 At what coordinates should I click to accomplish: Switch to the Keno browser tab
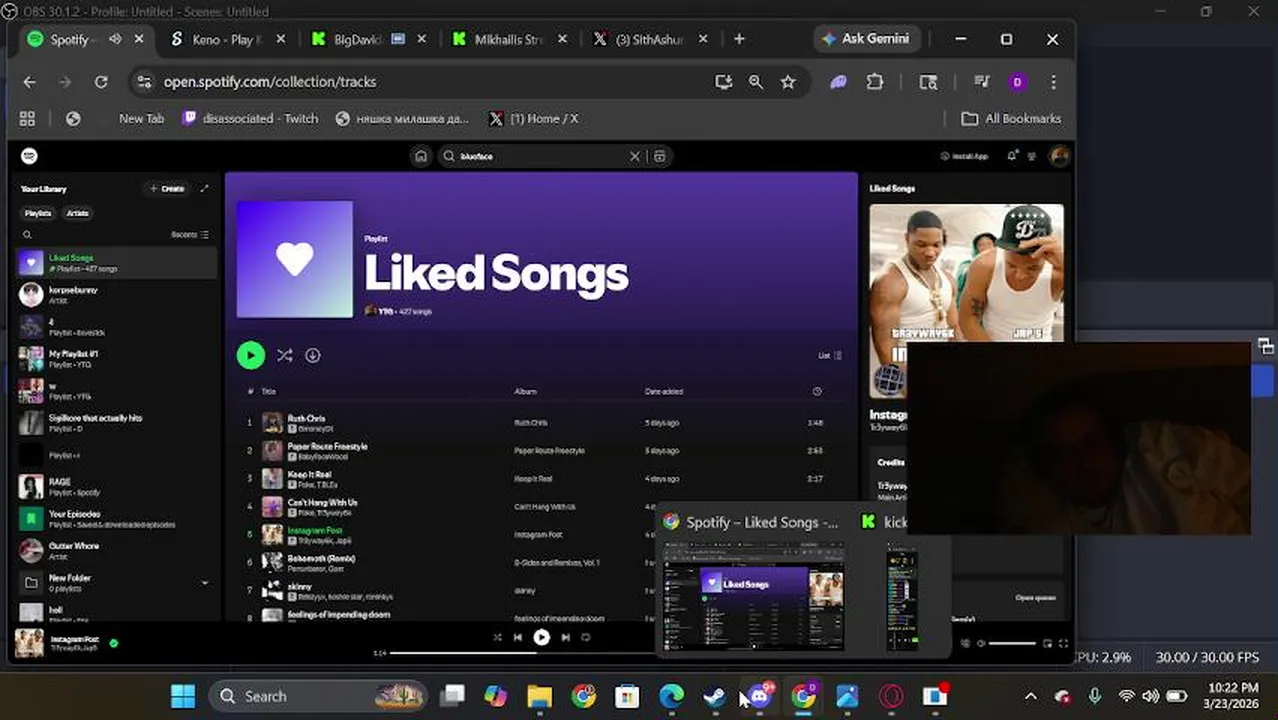pos(228,39)
